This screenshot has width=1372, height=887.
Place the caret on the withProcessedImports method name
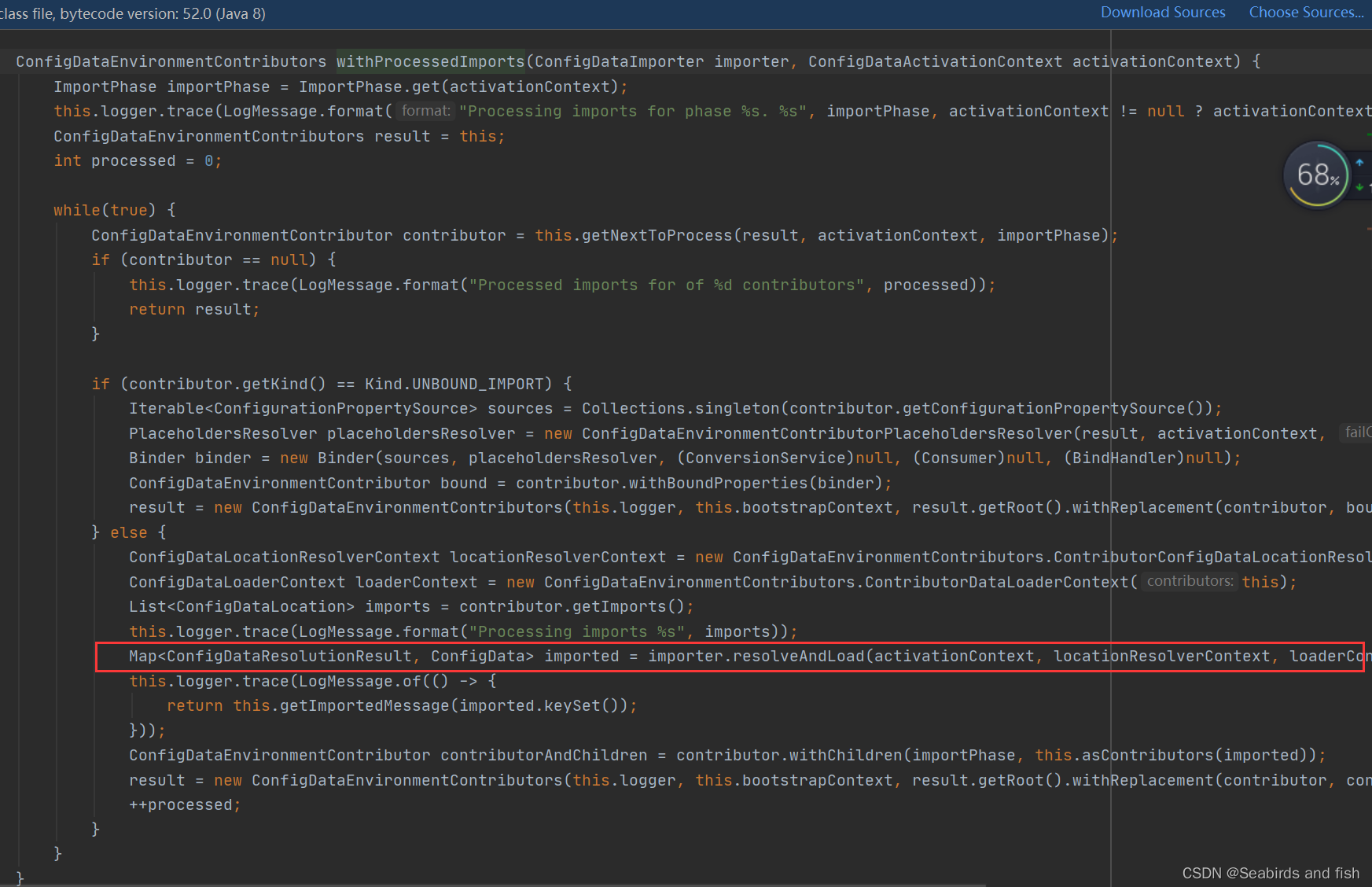[430, 61]
